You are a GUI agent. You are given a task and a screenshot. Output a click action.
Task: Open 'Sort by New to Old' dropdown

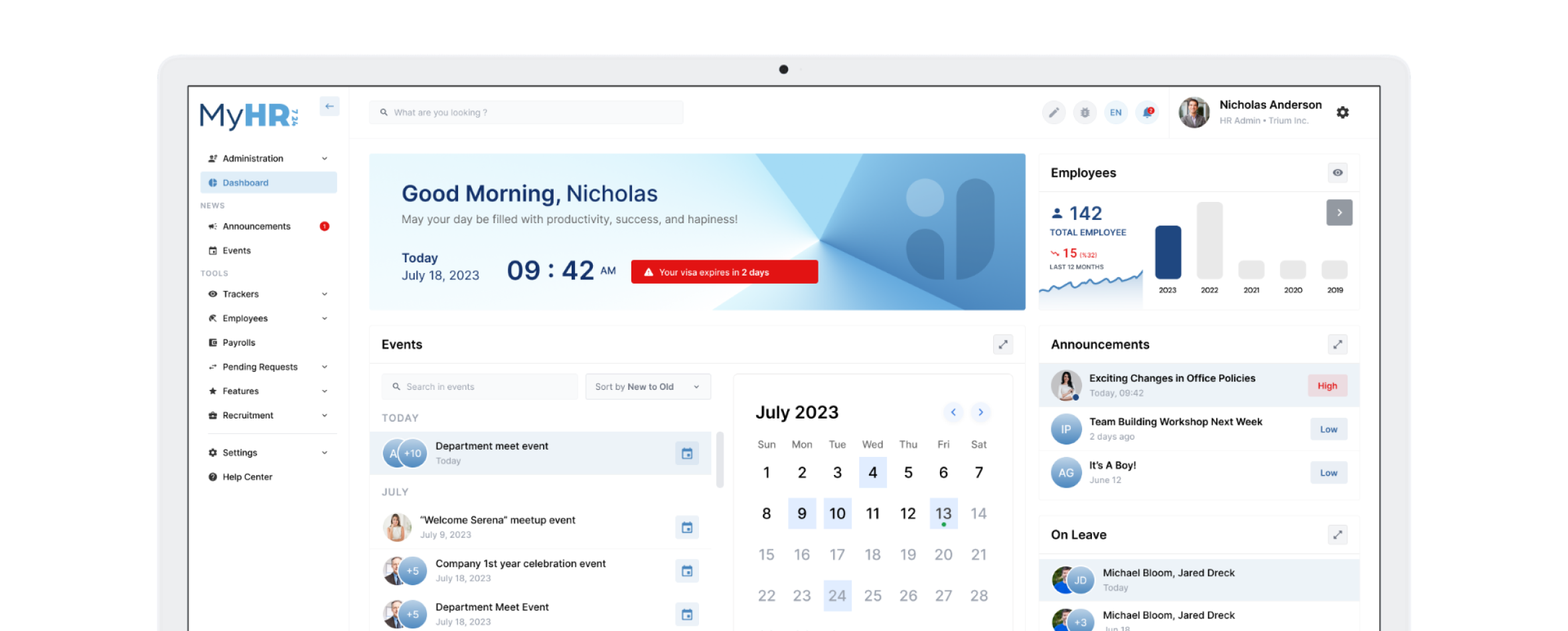(648, 387)
